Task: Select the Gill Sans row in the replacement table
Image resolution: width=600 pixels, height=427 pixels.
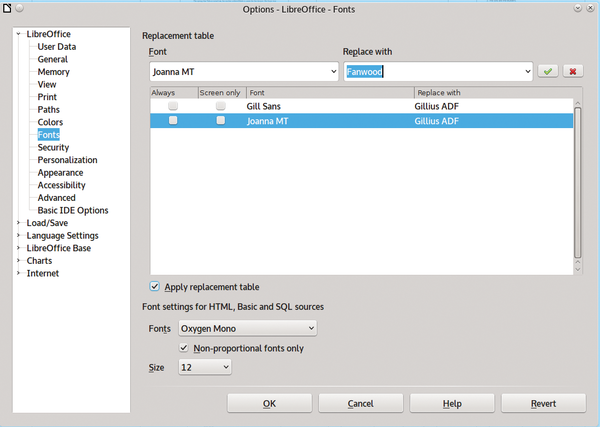Action: tap(362, 106)
